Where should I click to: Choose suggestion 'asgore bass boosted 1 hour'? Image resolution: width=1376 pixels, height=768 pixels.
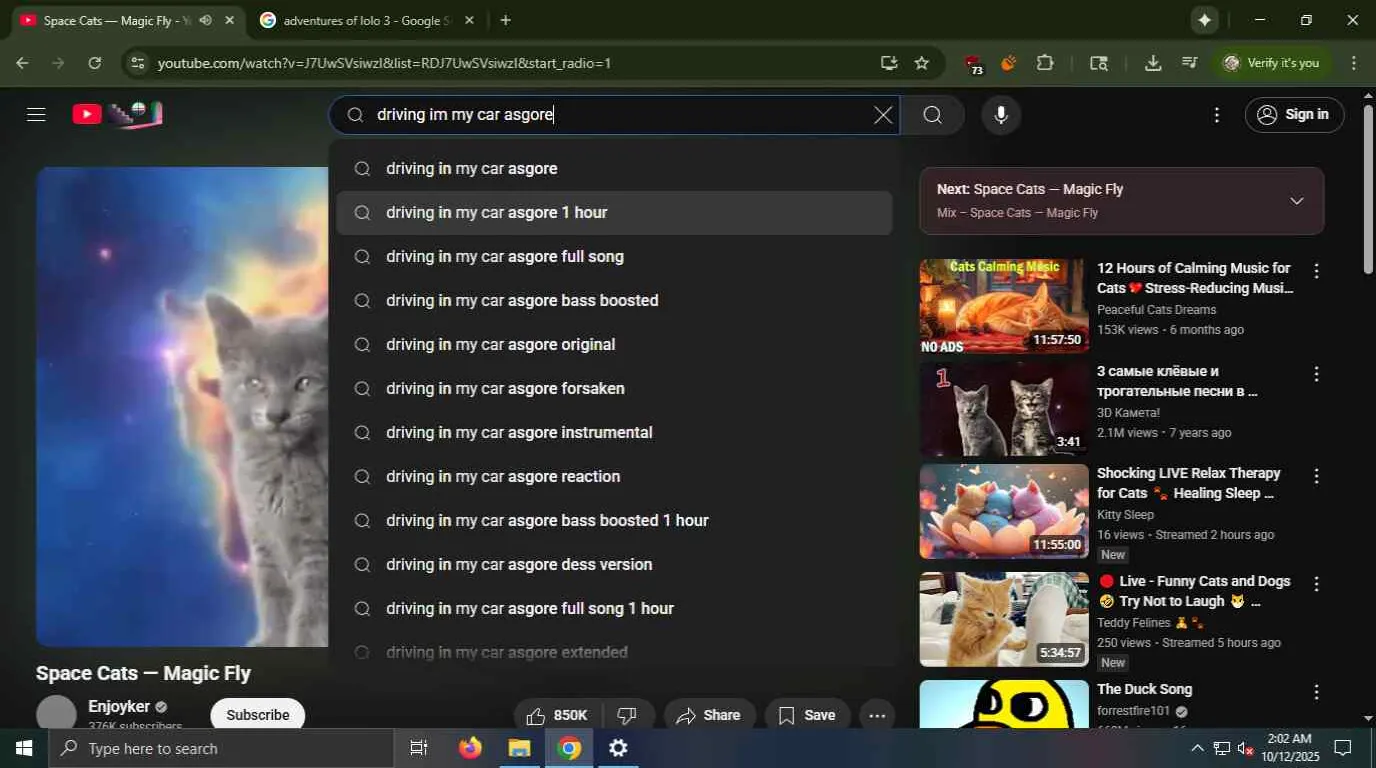[x=614, y=521]
